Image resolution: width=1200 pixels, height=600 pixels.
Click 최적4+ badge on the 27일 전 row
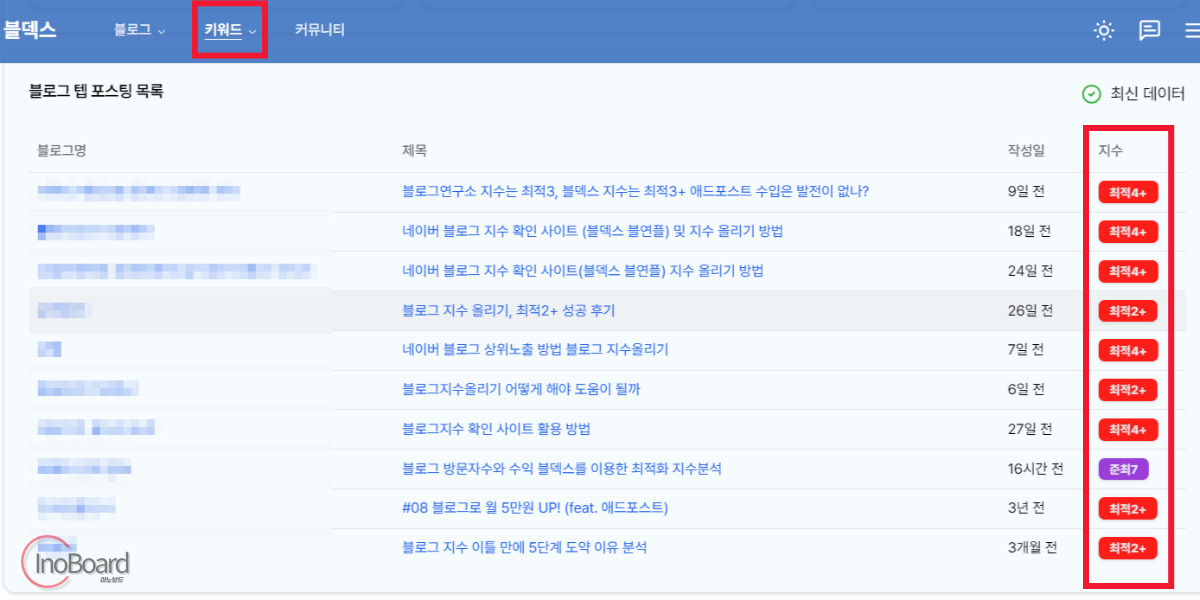(x=1128, y=429)
